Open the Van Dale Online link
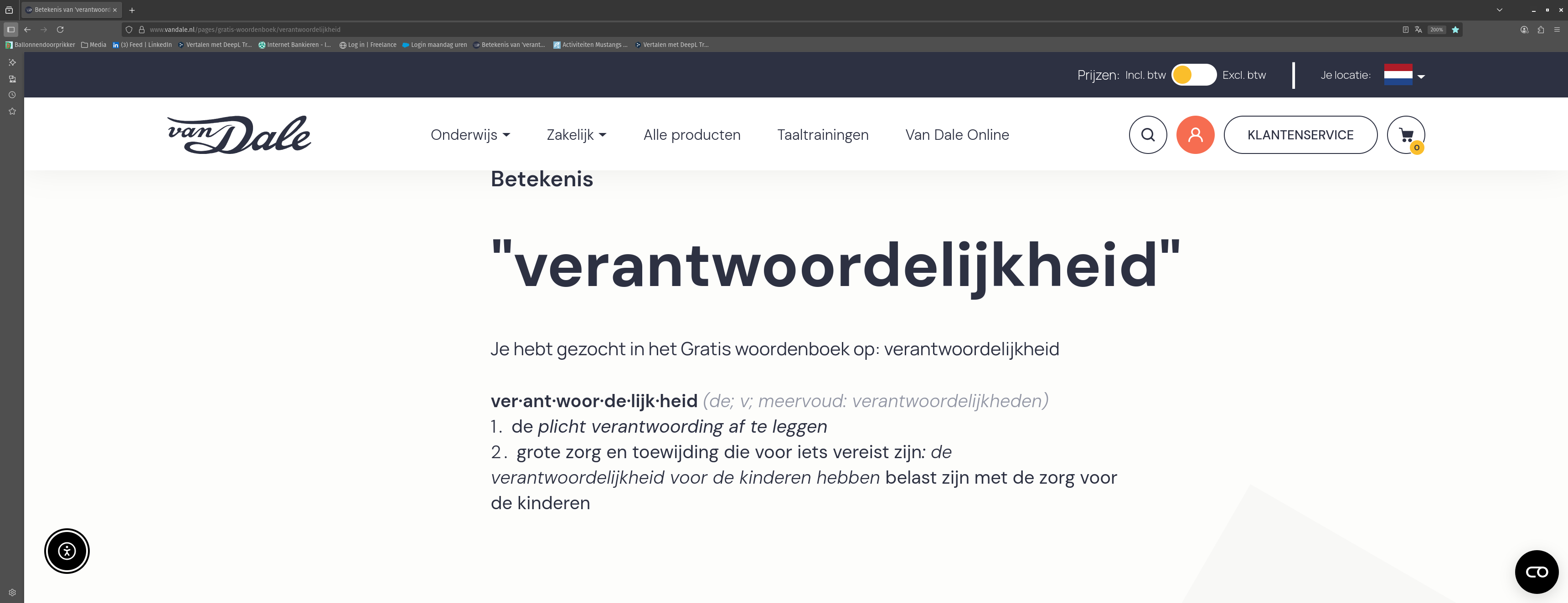1568x603 pixels. coord(957,134)
